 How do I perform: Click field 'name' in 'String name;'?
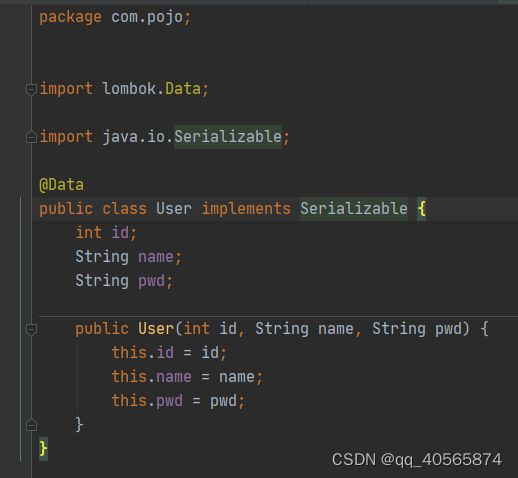pyautogui.click(x=156, y=257)
